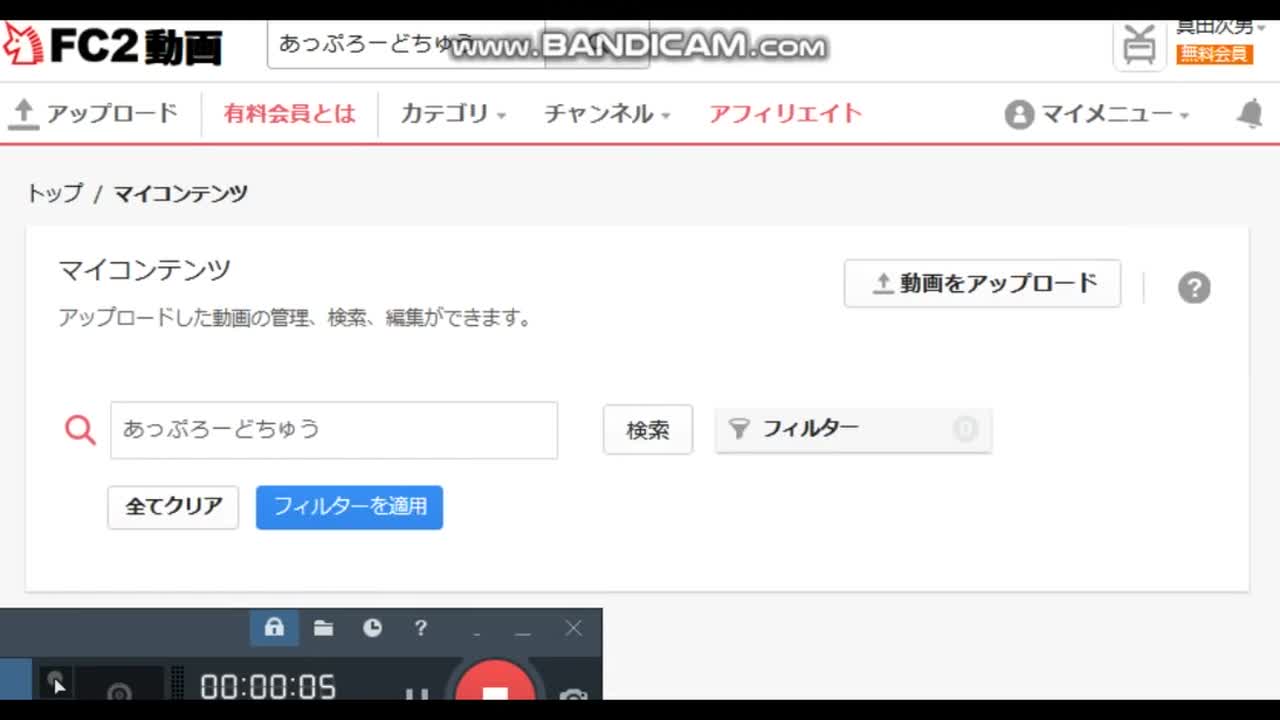This screenshot has width=1280, height=720.
Task: Open the Bandicam folder icon
Action: coord(323,628)
